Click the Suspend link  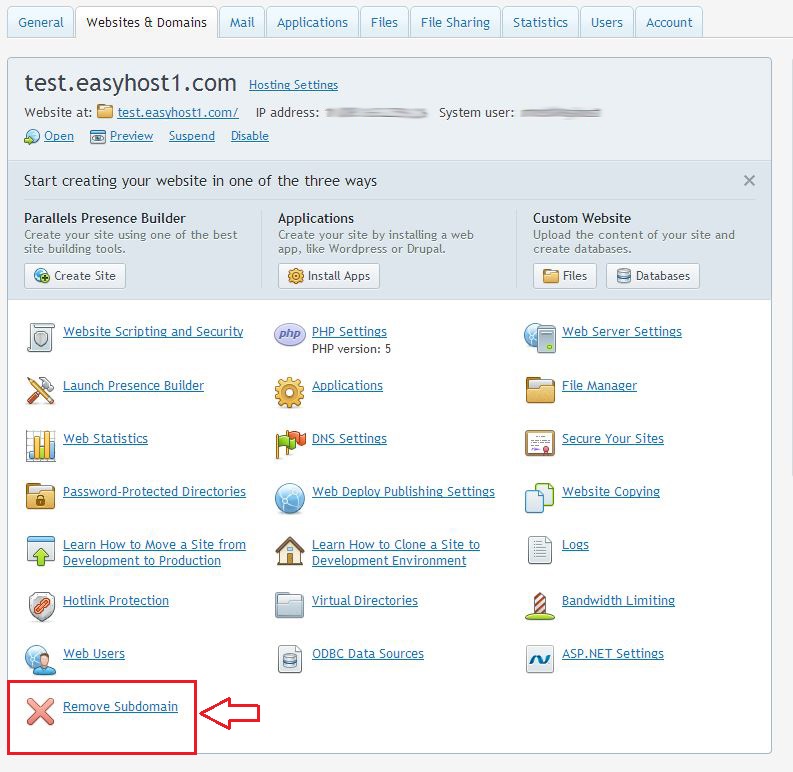192,136
